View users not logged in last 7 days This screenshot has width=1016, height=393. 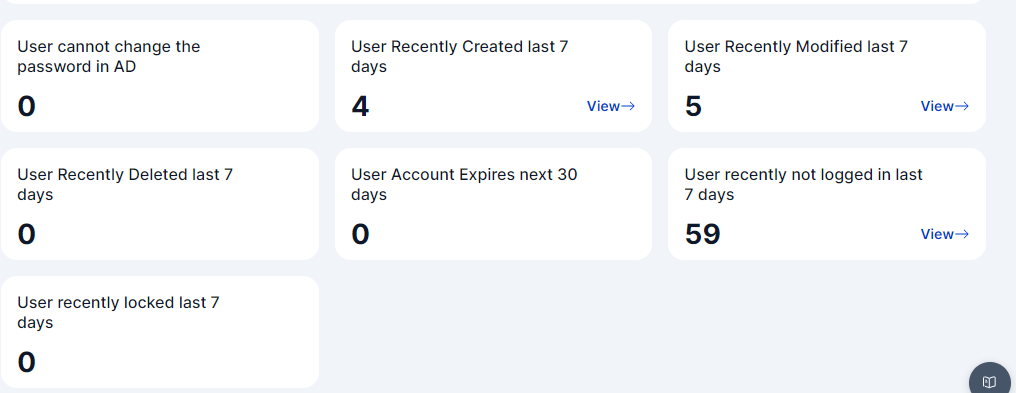(945, 234)
